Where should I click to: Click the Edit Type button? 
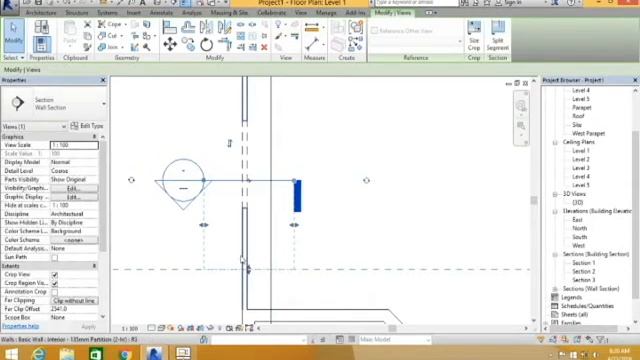[x=87, y=126]
